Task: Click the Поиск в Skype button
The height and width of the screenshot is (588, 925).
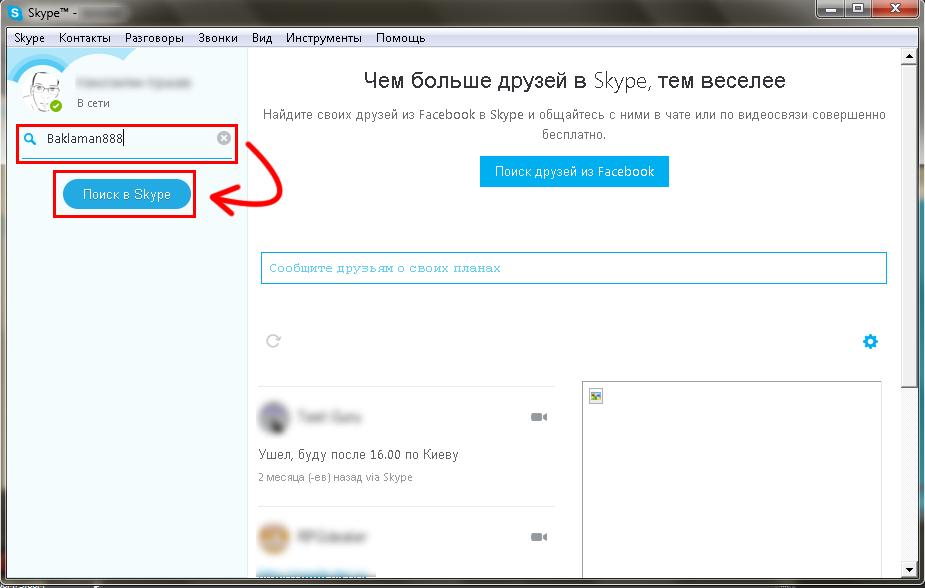Action: click(127, 194)
